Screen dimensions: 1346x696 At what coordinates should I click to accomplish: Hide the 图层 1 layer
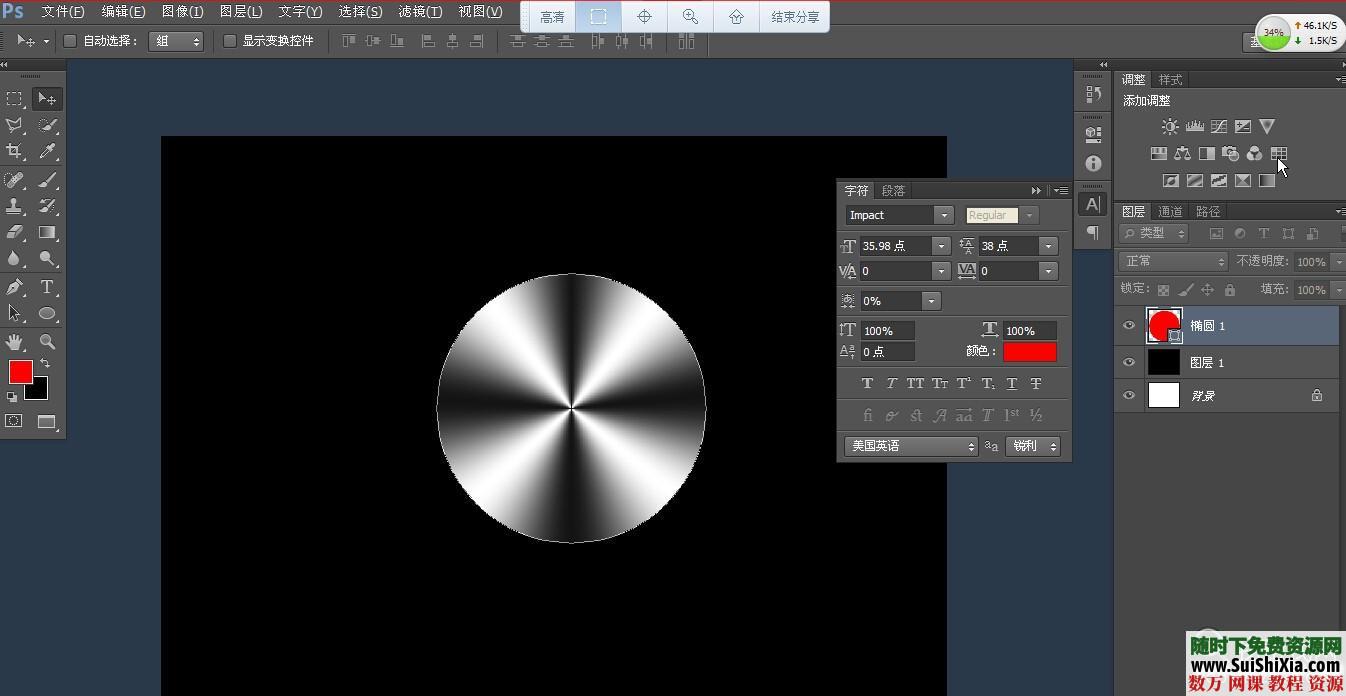[1129, 362]
